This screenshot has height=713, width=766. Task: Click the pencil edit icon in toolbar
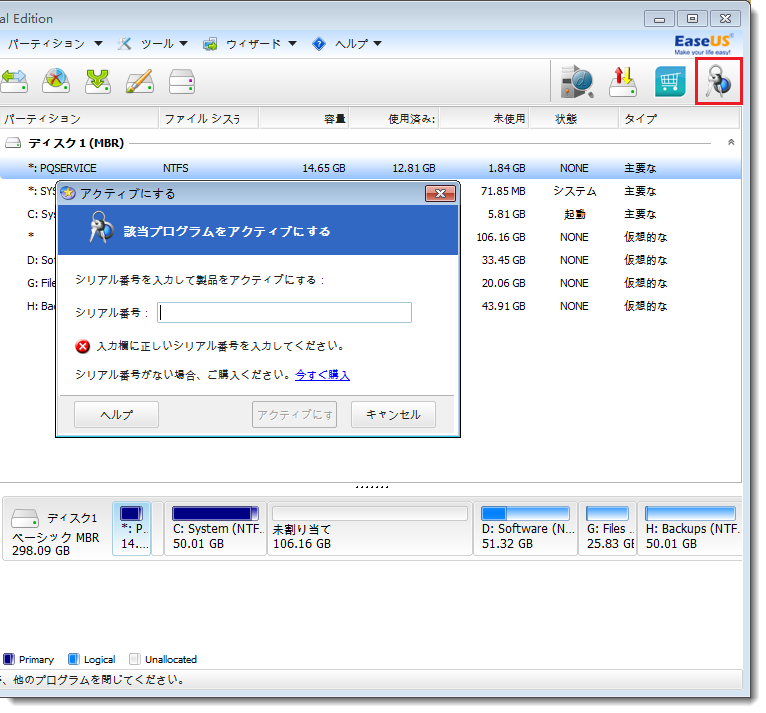[139, 81]
